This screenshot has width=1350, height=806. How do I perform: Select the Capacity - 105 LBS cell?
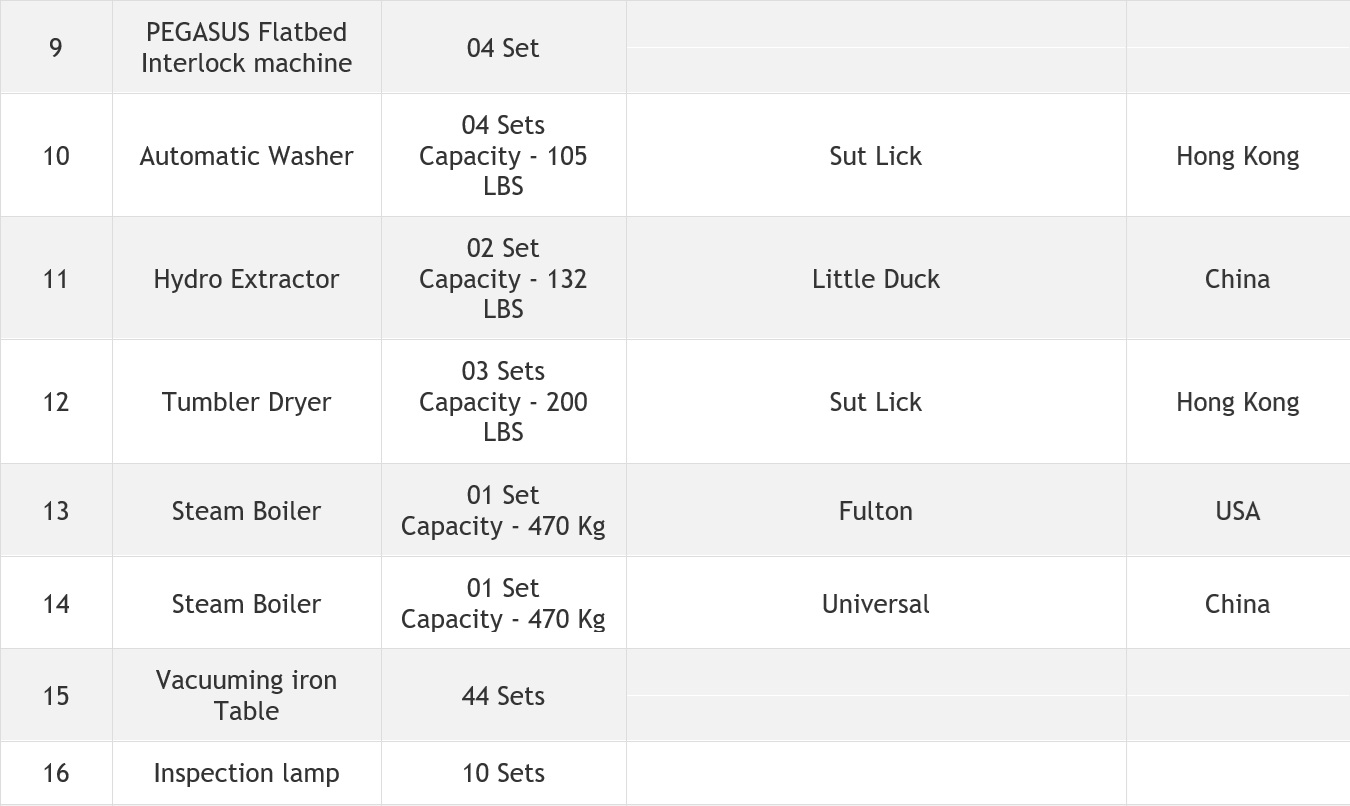503,157
